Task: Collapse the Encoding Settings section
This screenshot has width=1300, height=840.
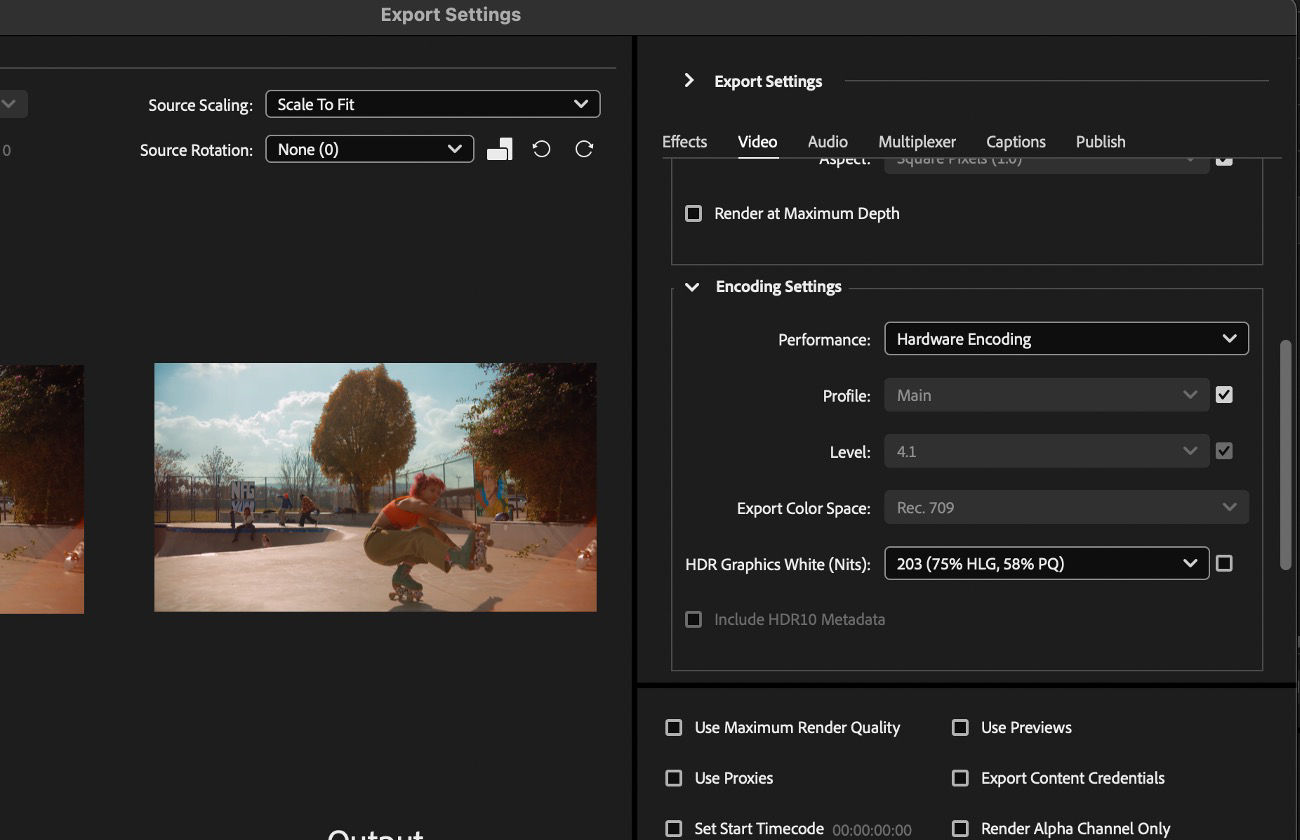Action: (691, 286)
